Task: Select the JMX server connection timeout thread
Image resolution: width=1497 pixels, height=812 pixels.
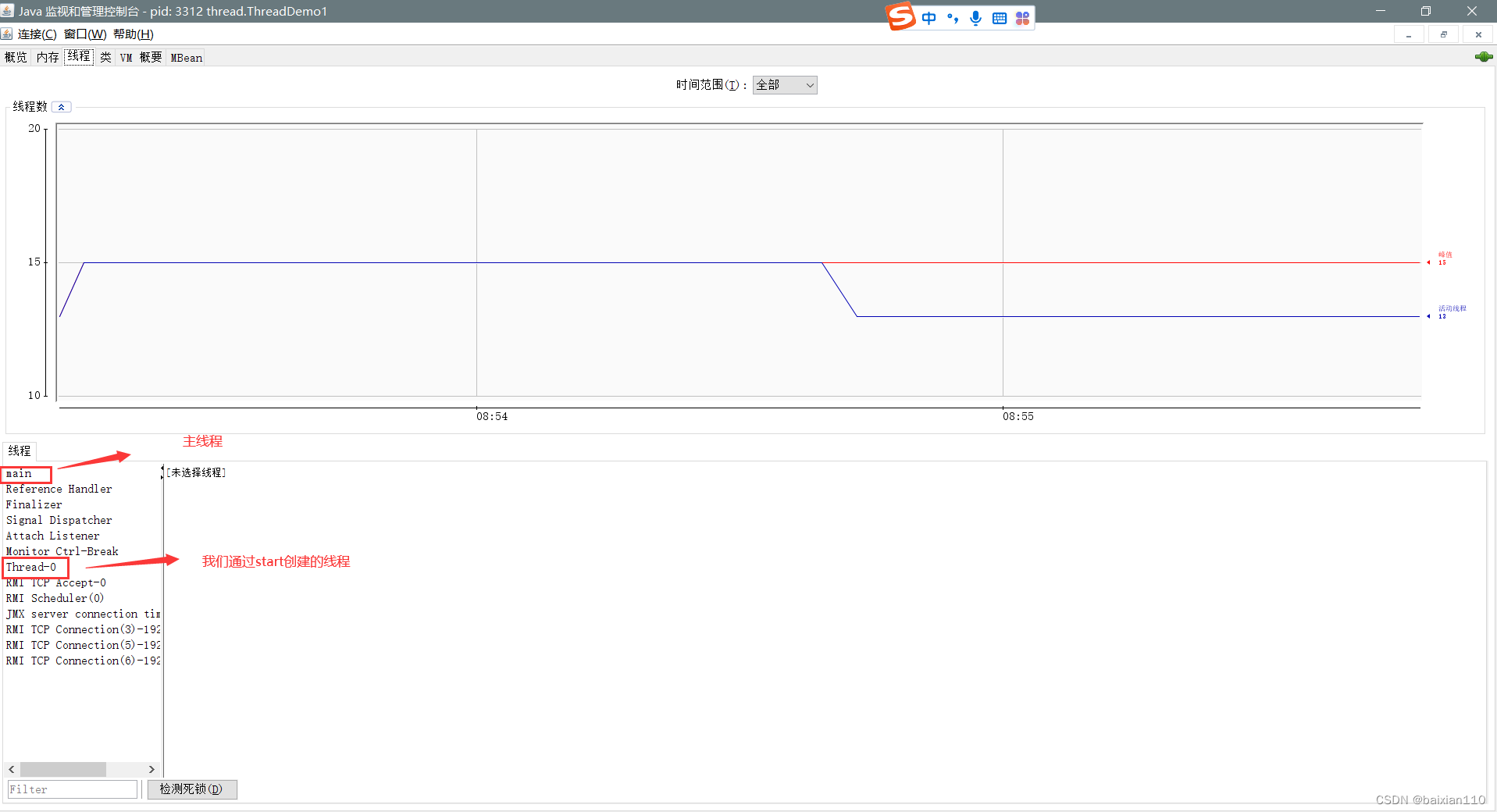Action: (x=82, y=614)
